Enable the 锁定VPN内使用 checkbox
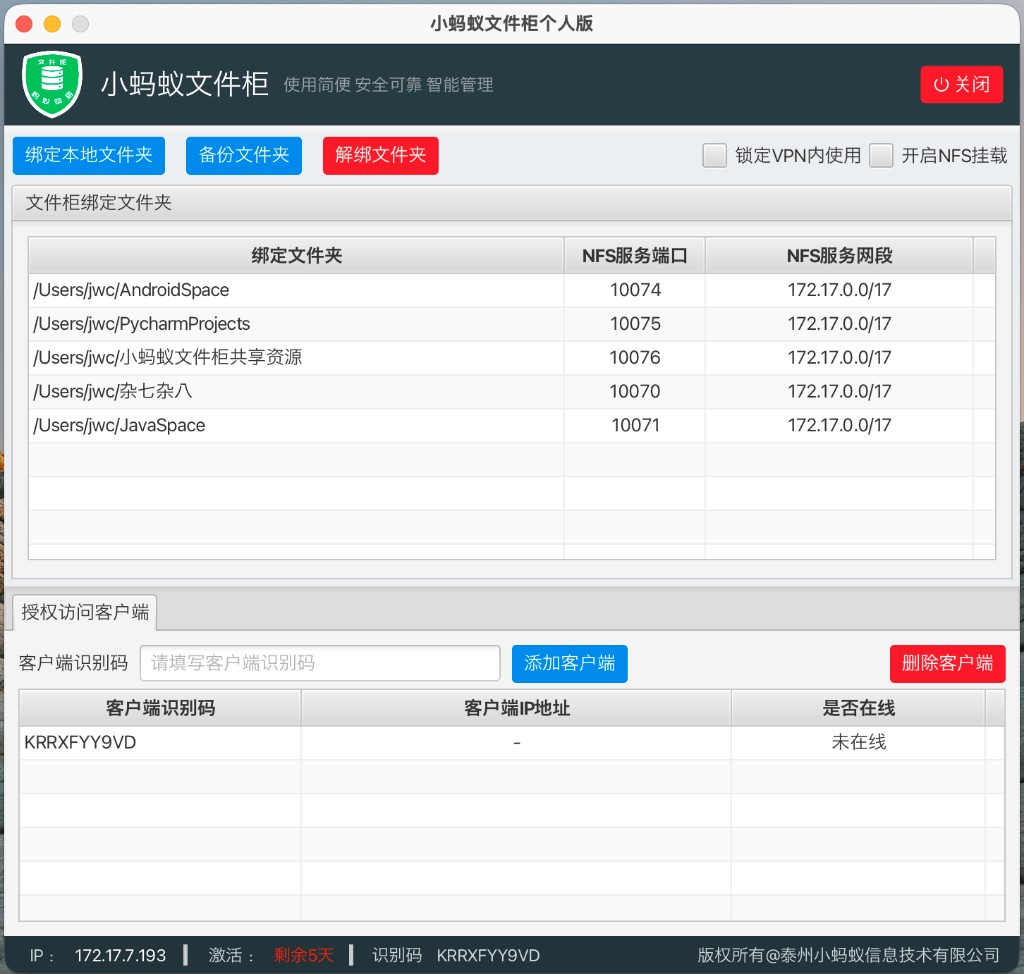Image resolution: width=1024 pixels, height=974 pixels. 714,155
